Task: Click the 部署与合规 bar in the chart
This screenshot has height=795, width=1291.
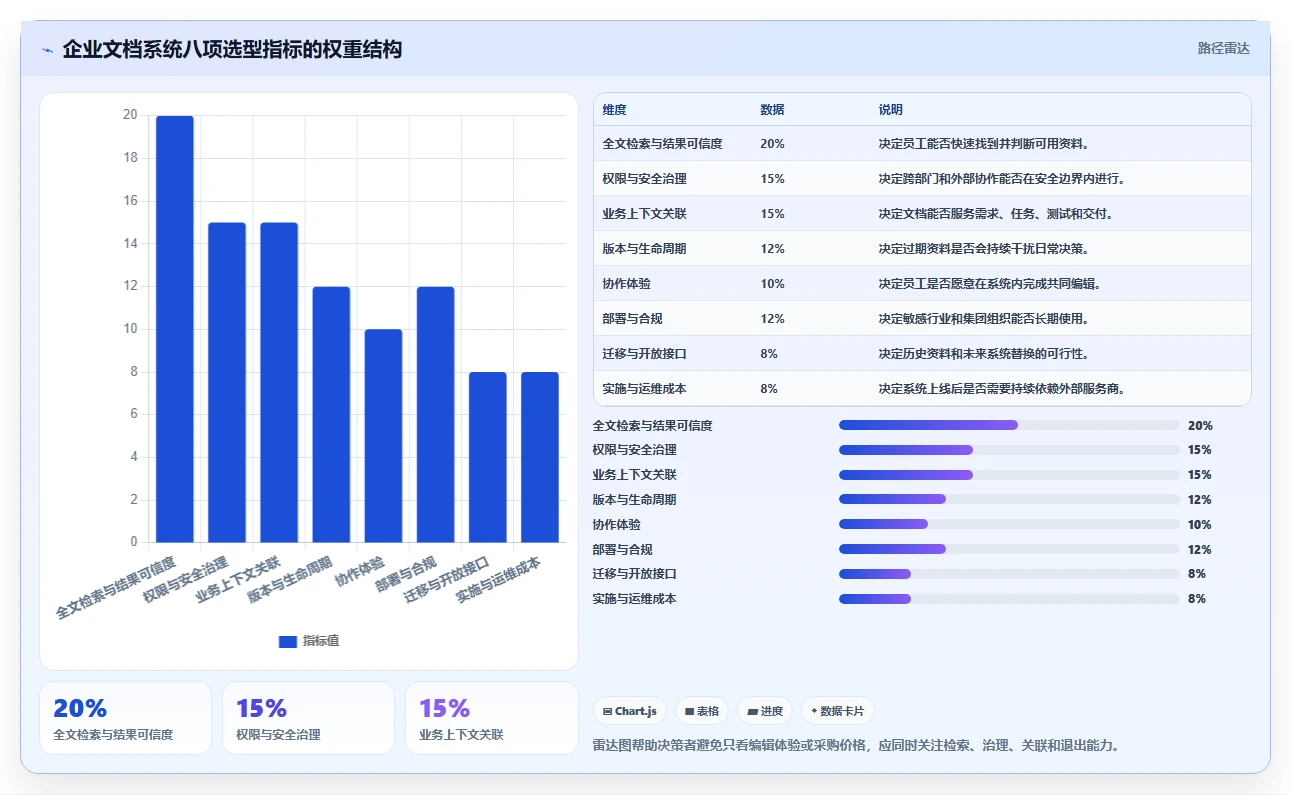Action: pos(435,415)
